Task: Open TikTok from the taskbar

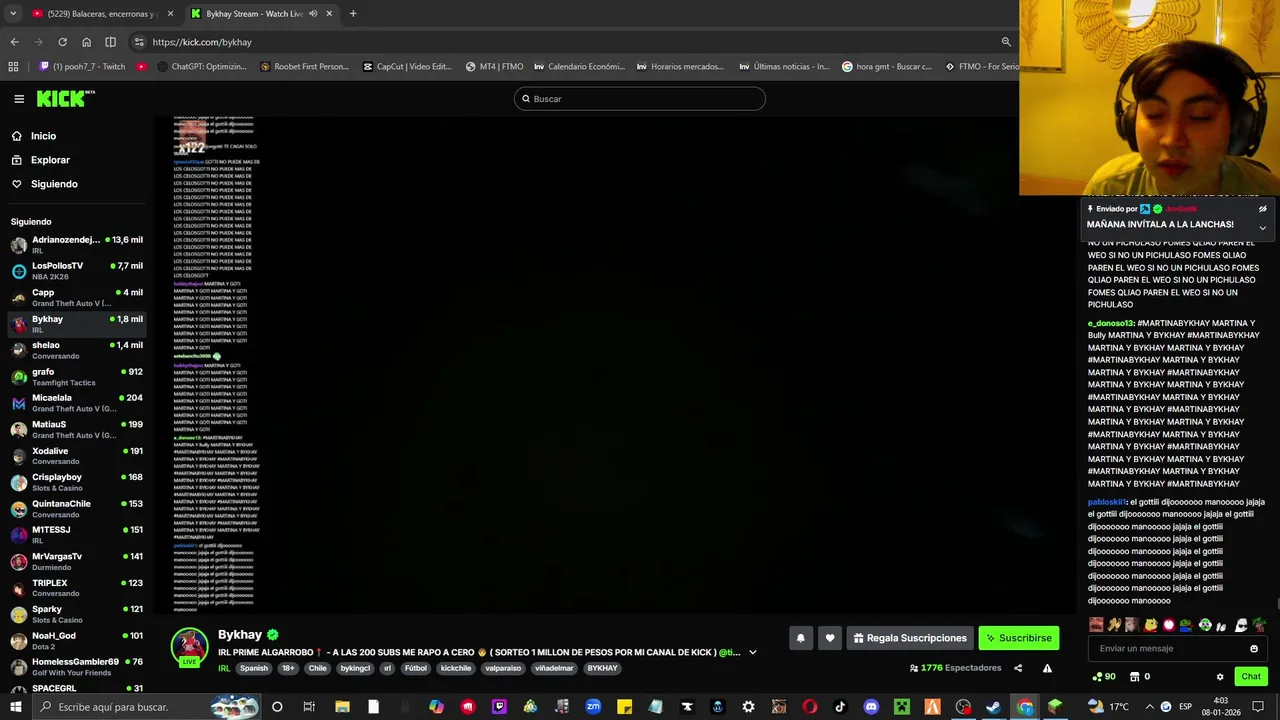Action: [840, 707]
